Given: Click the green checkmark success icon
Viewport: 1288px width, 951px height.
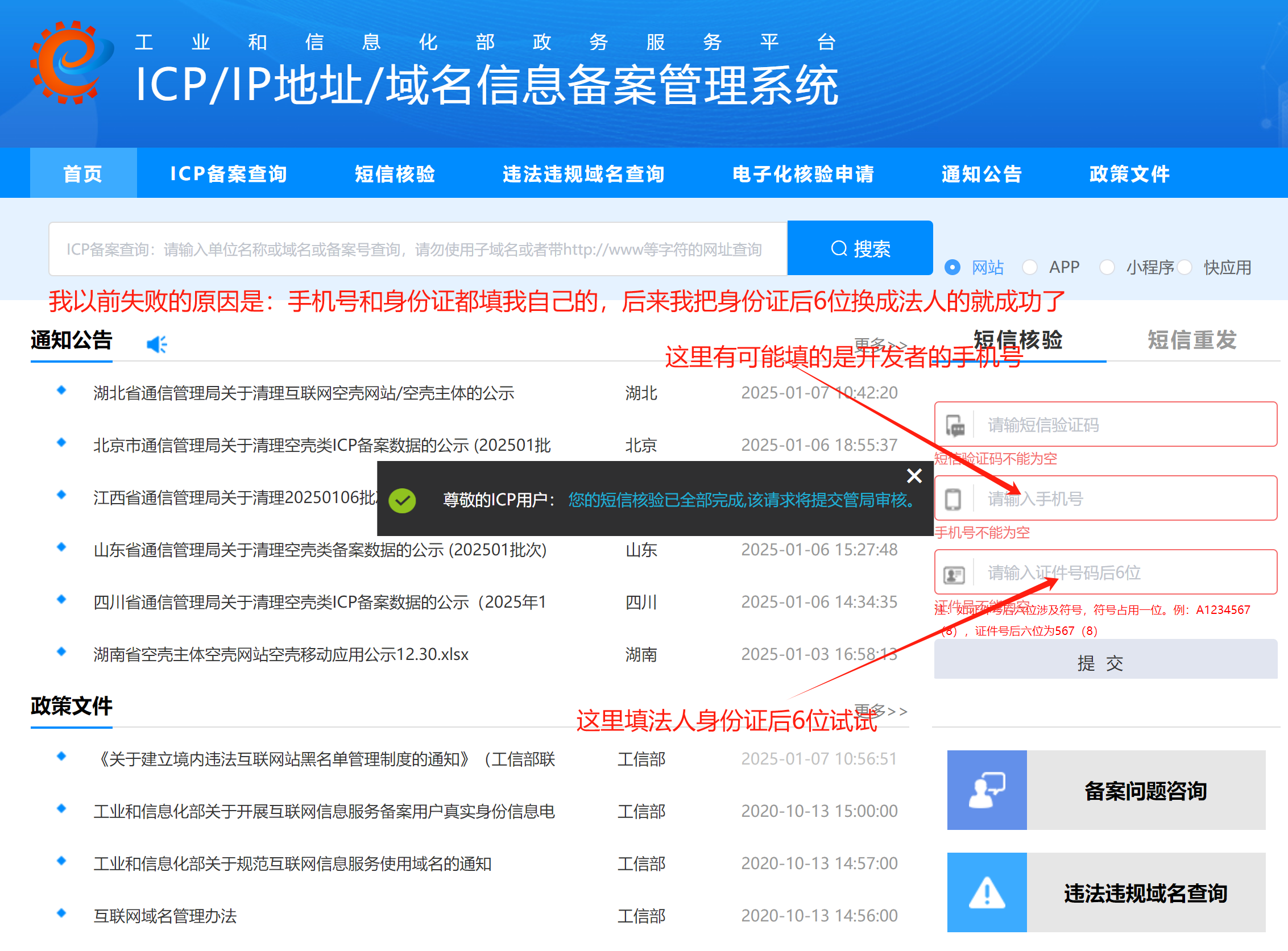Looking at the screenshot, I should 402,500.
